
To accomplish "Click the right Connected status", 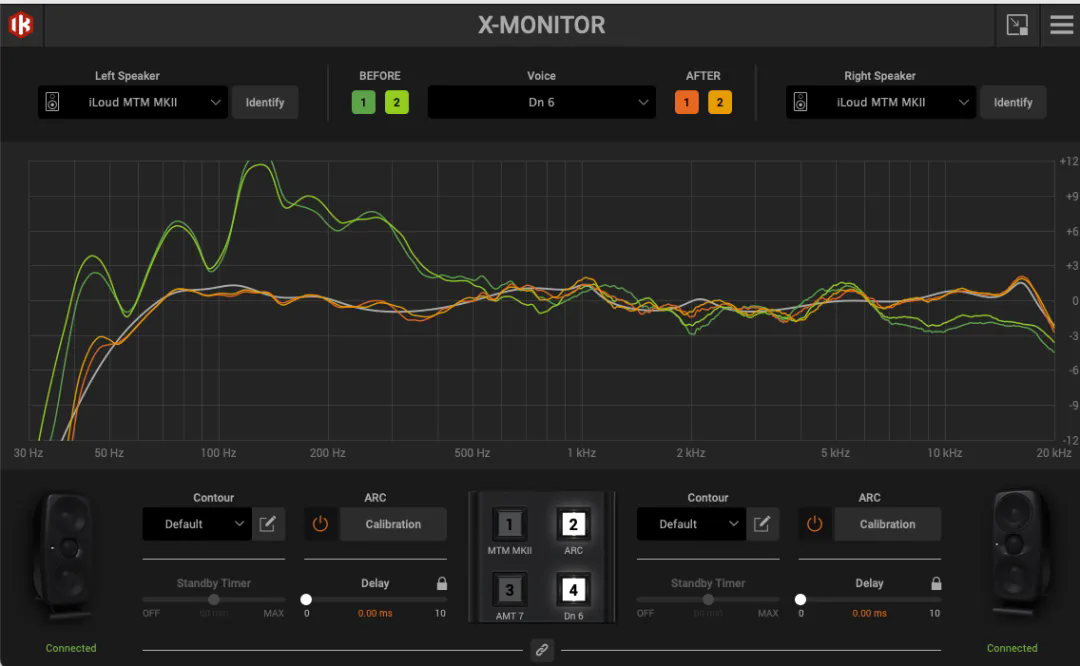I will (1012, 648).
